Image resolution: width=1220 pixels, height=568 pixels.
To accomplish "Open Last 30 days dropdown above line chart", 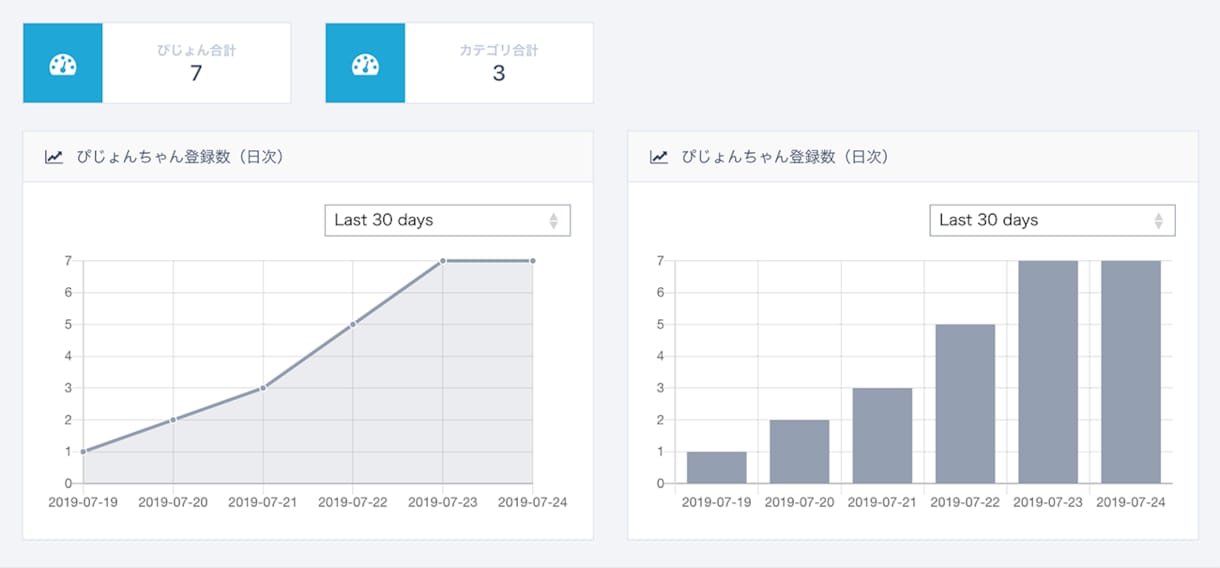I will [447, 220].
